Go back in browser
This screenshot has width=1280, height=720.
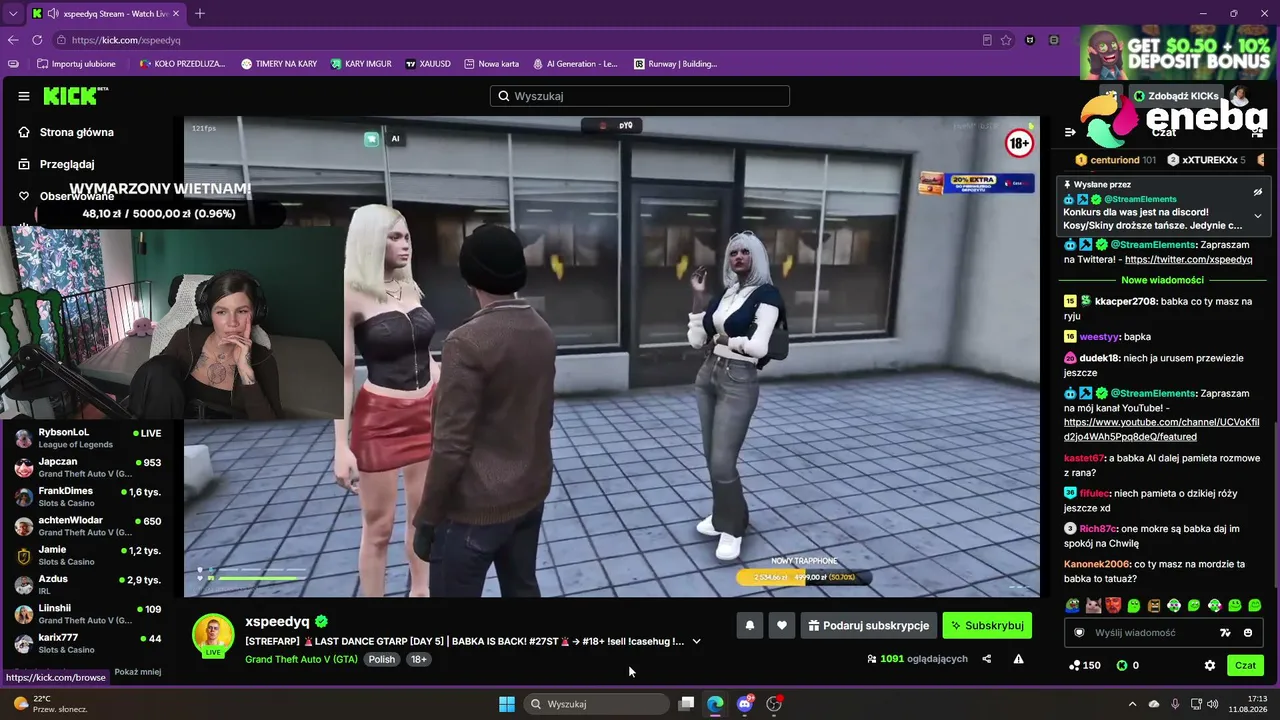(x=13, y=40)
